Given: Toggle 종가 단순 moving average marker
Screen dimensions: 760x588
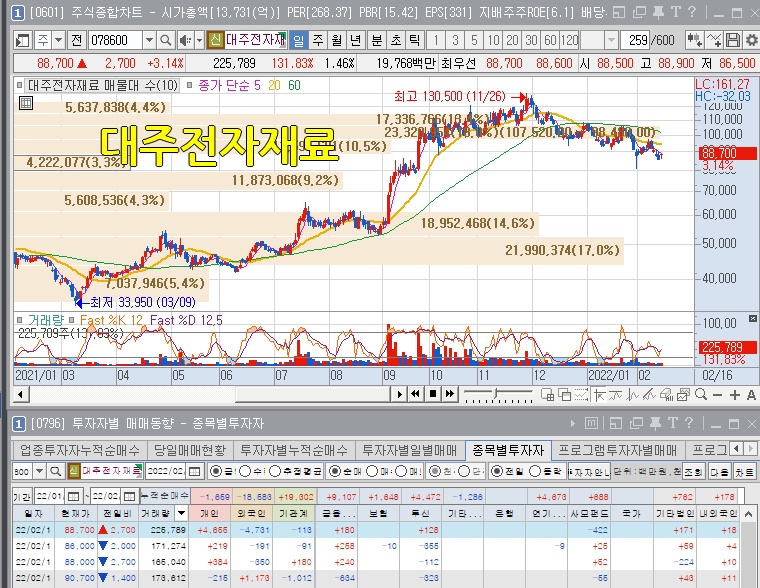Looking at the screenshot, I should coord(190,86).
